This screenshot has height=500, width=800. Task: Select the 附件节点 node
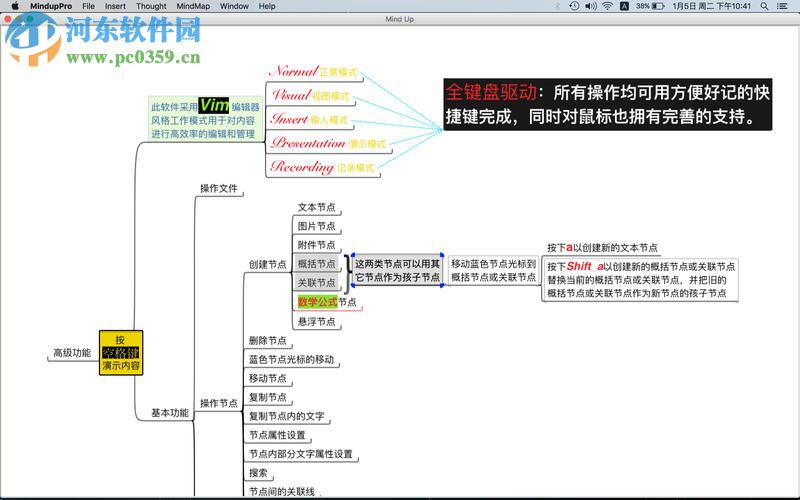[x=316, y=245]
